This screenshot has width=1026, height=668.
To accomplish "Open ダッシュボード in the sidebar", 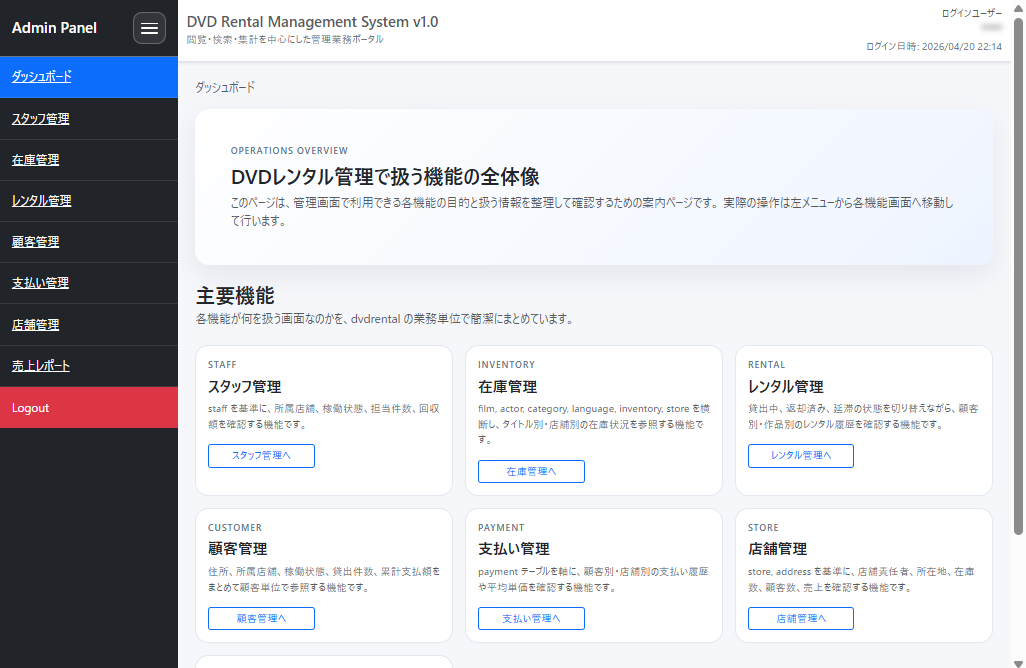I will click(89, 77).
